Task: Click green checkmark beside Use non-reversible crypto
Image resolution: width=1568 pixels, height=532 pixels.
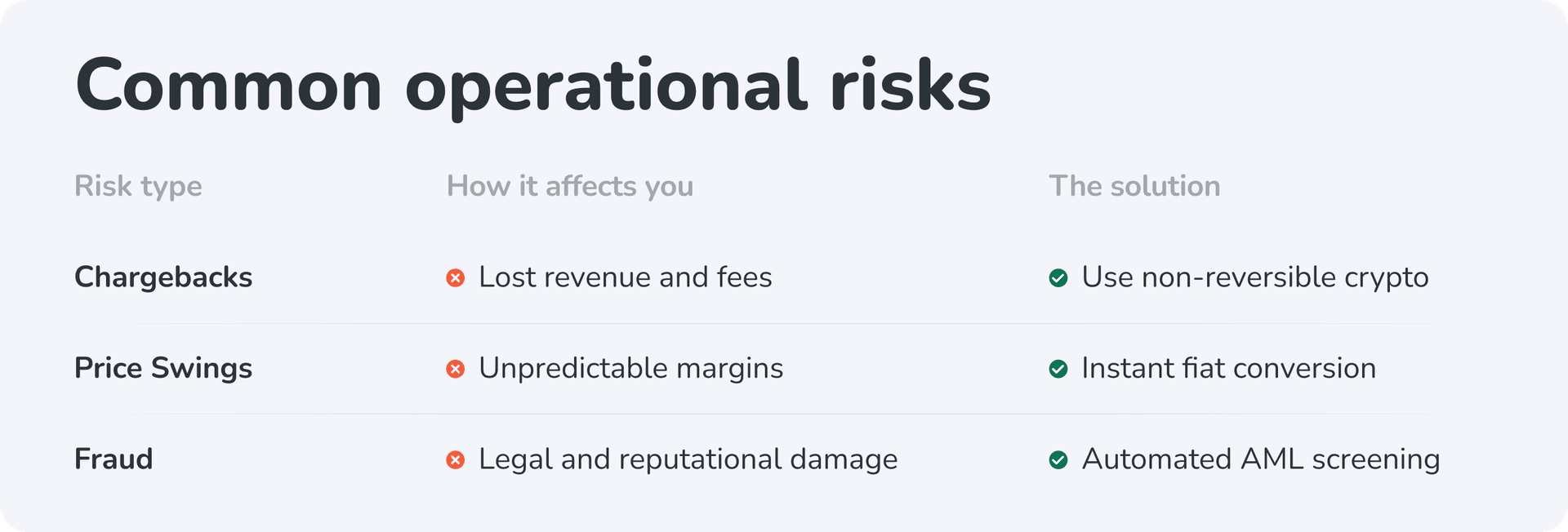Action: coord(1058,278)
